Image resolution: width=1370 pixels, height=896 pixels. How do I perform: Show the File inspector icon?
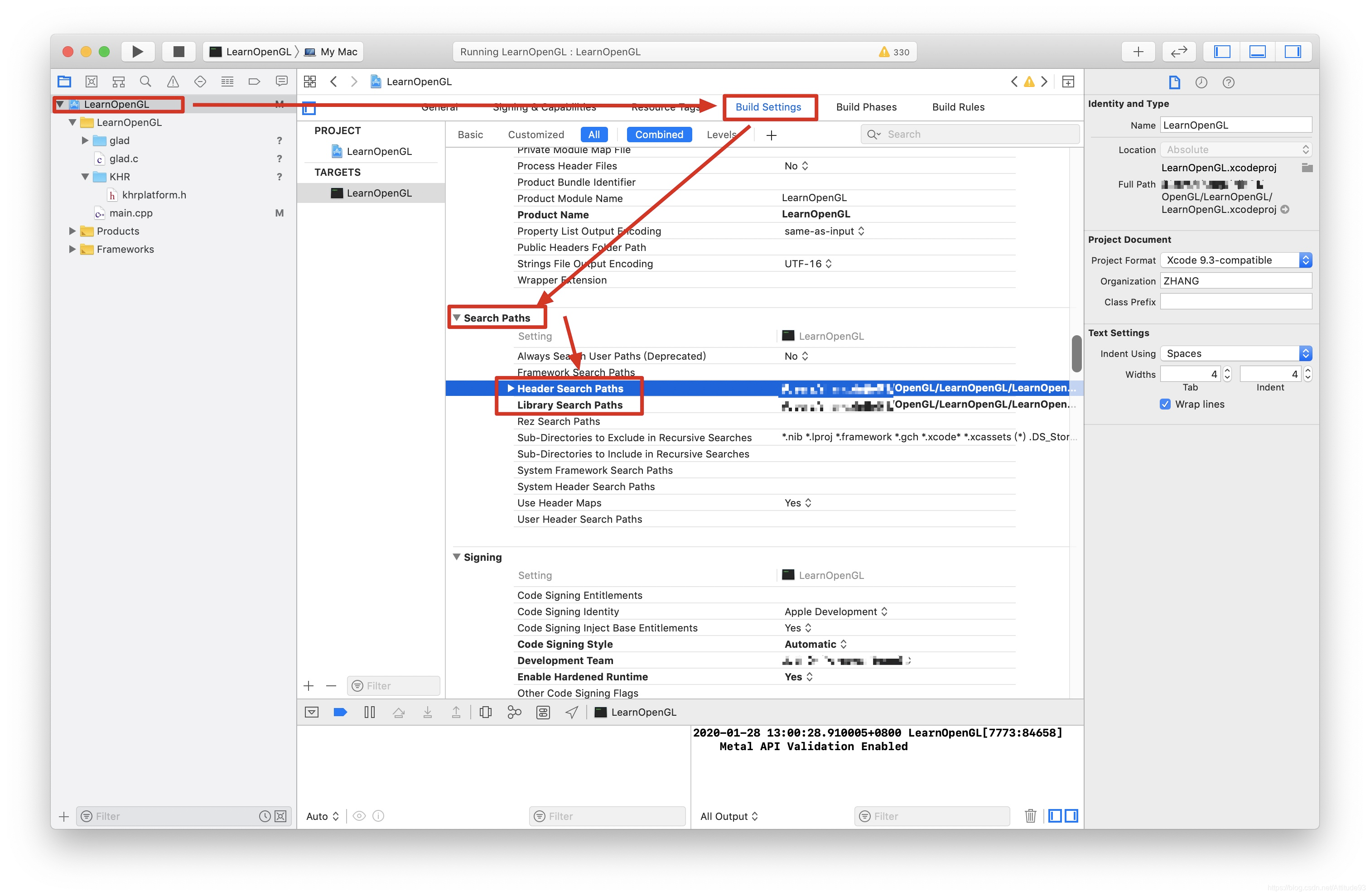tap(1174, 82)
